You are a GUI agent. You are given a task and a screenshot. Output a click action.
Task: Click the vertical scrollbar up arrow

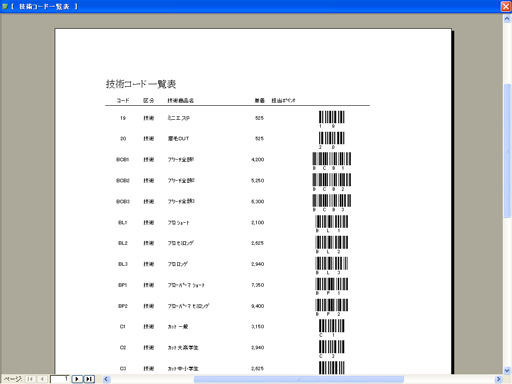click(507, 19)
